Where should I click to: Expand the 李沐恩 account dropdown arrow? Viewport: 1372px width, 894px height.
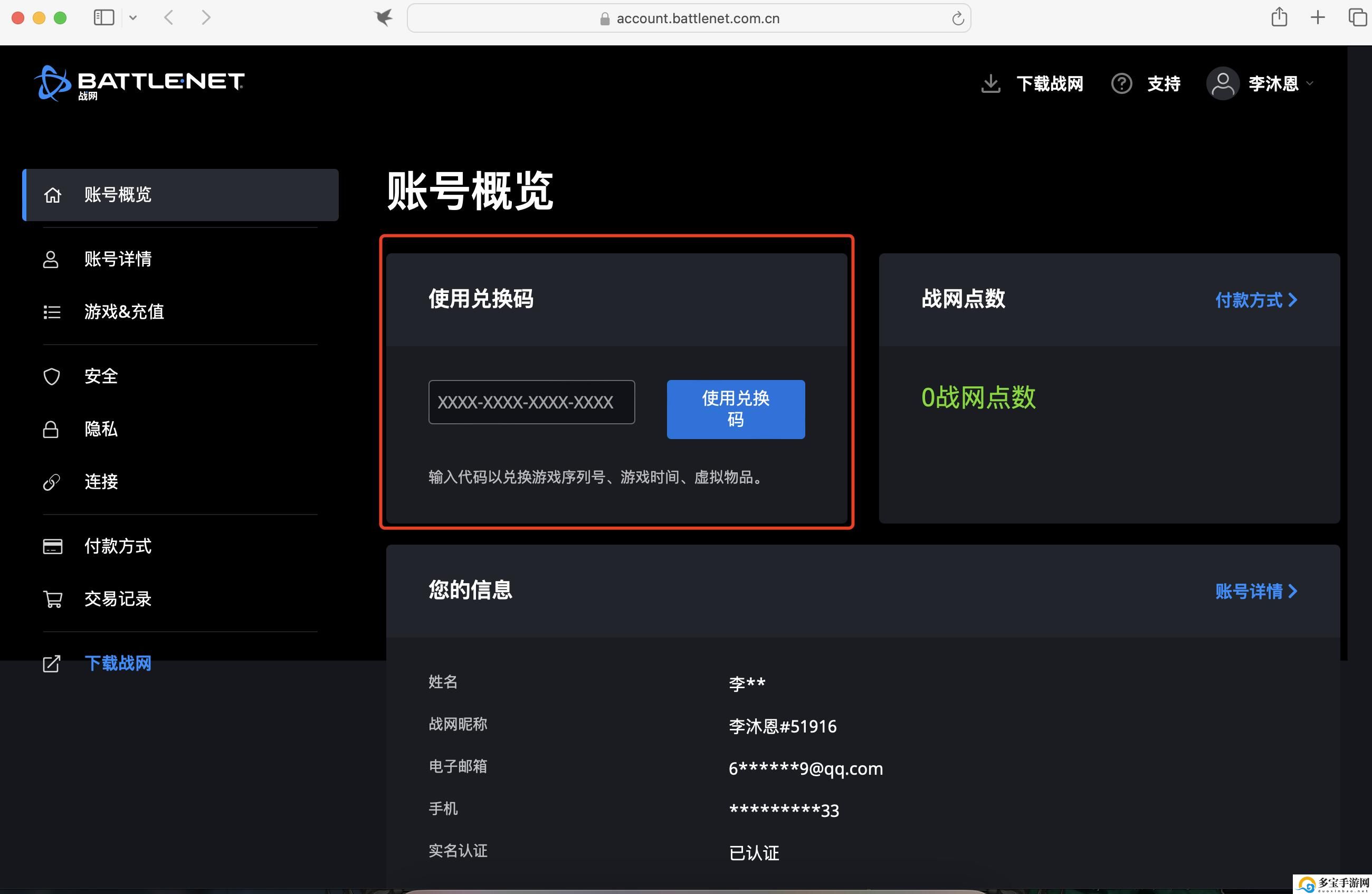[1310, 83]
